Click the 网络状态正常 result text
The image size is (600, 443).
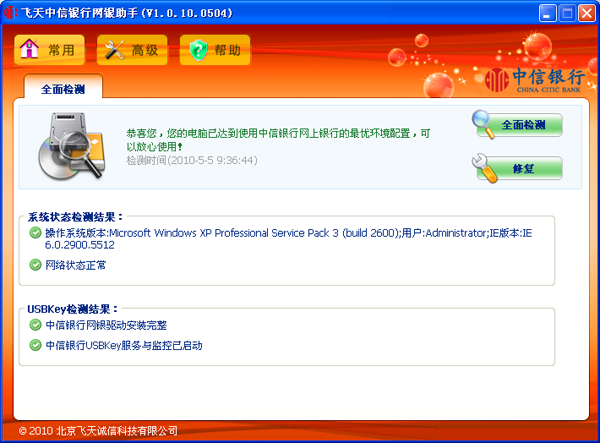point(75,265)
